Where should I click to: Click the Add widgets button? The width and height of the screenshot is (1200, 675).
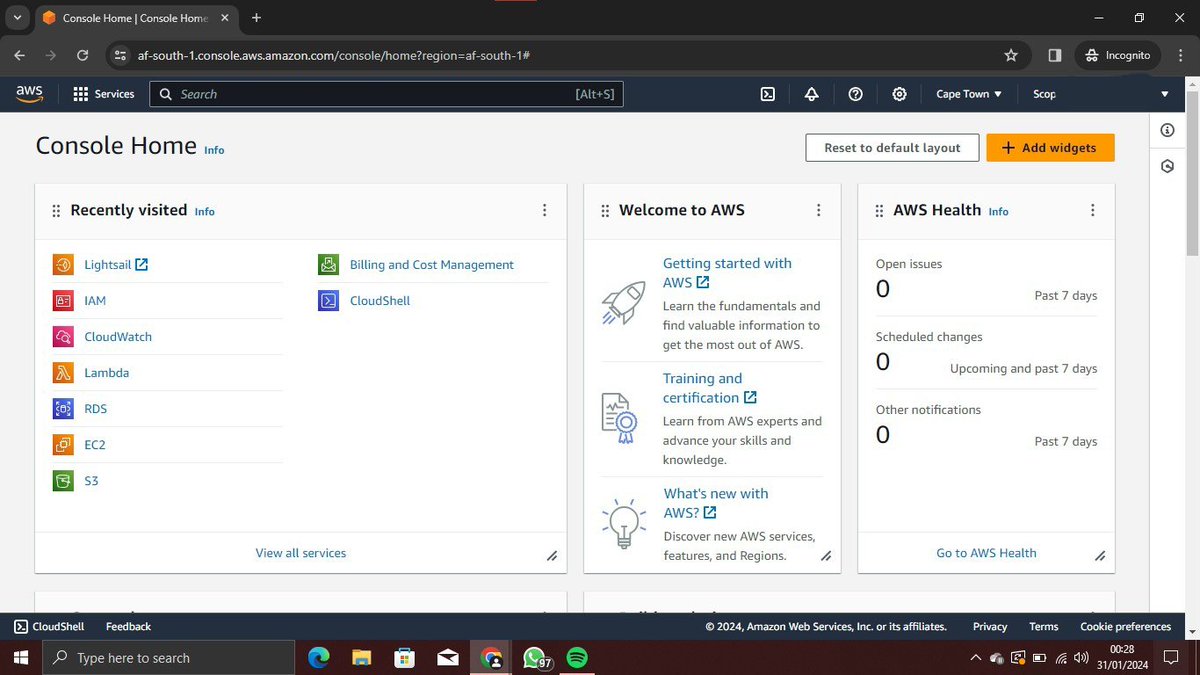1050,148
